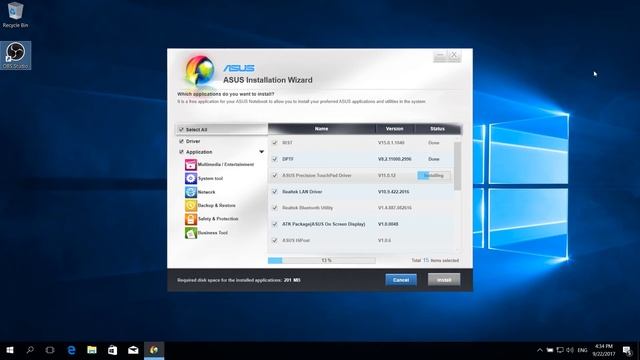This screenshot has height=360, width=640.
Task: Click the network tray icon
Action: point(560,350)
